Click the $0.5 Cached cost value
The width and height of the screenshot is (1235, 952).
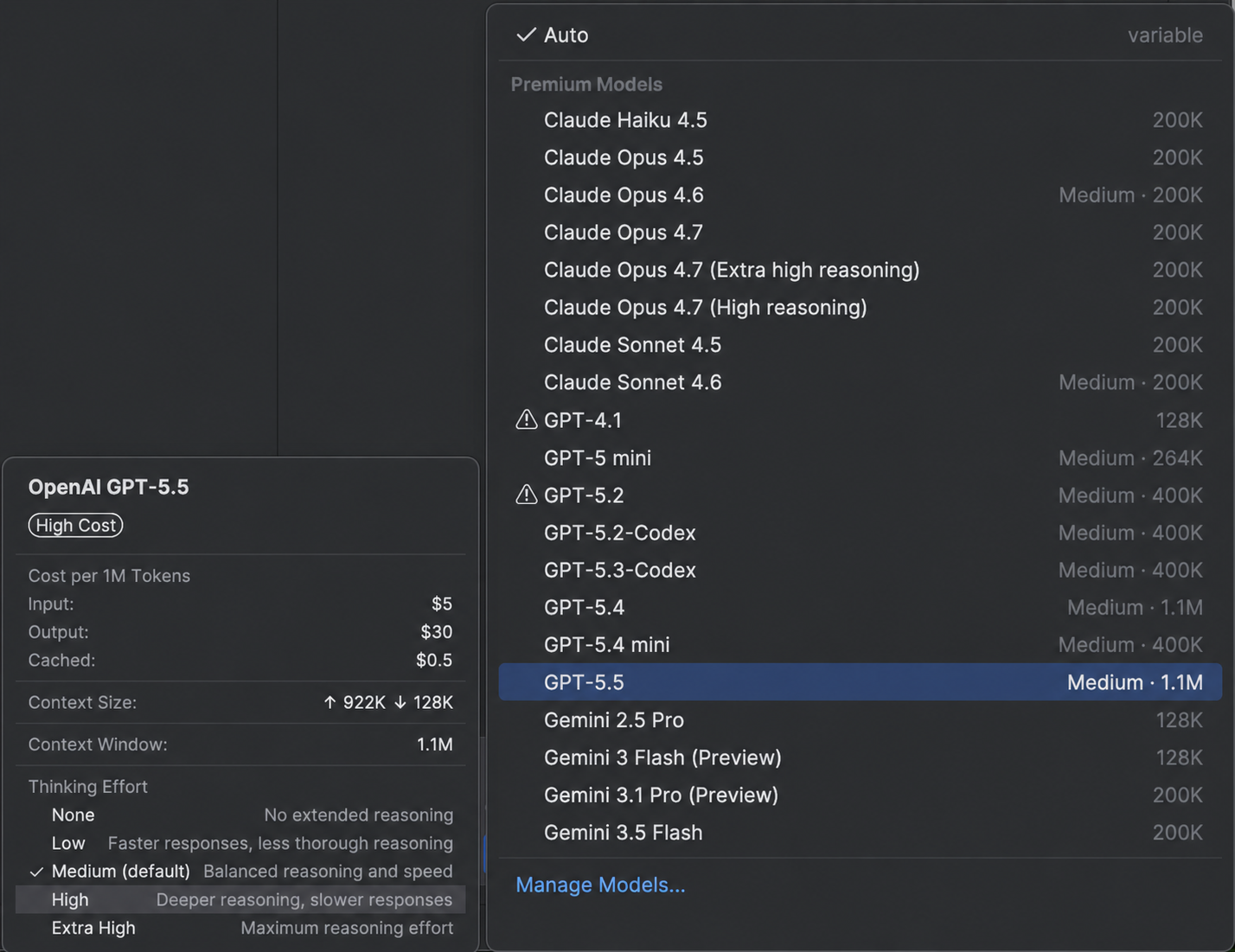(434, 661)
